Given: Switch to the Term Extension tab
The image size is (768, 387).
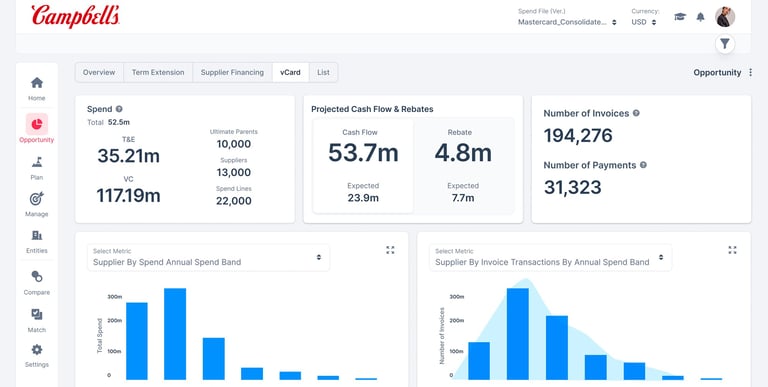Looking at the screenshot, I should 158,73.
